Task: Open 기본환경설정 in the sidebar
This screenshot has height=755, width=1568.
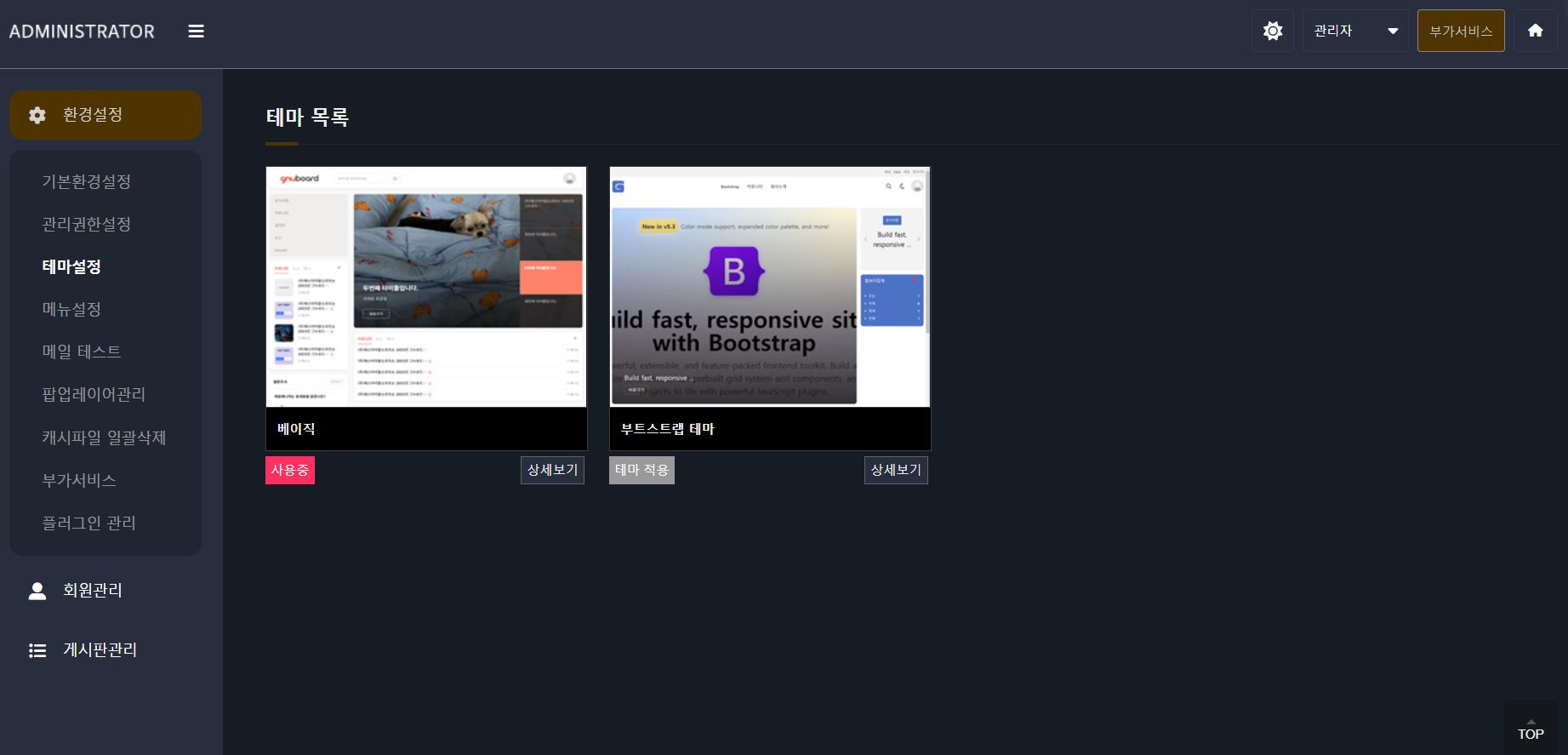Action: pos(87,181)
